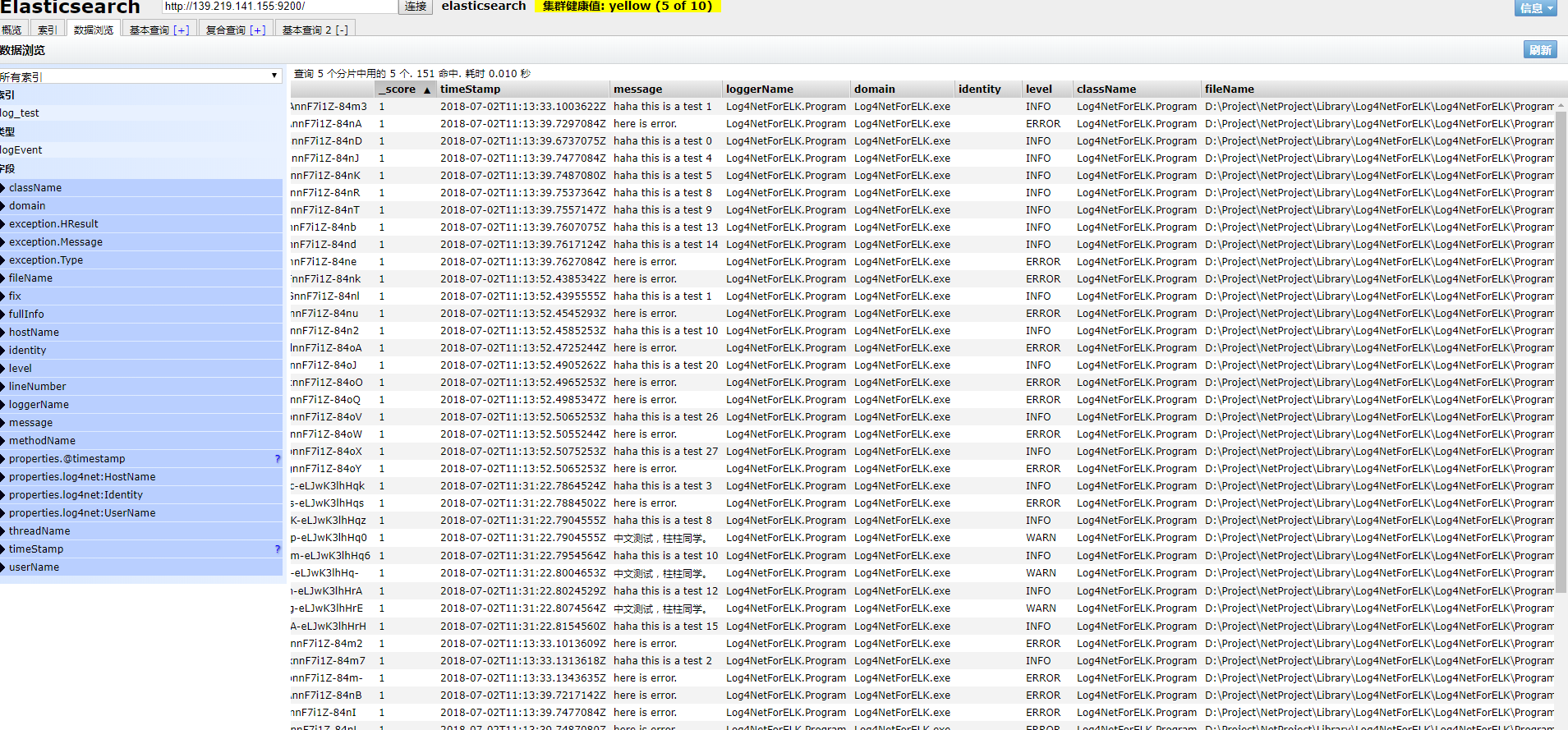Click the Elasticsearch server URL field
The height and width of the screenshot is (730, 1568).
pos(279,7)
